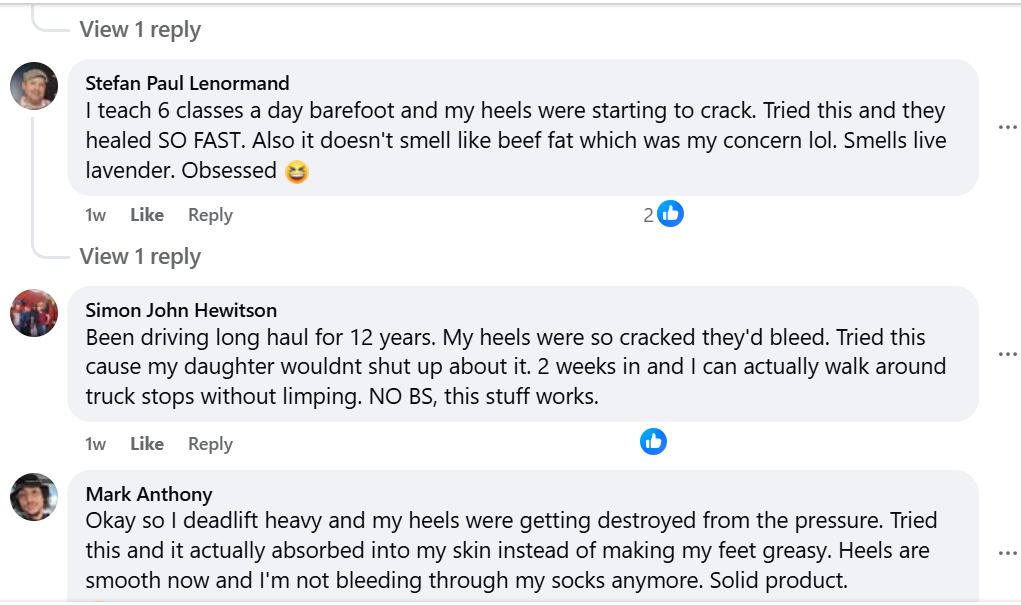Open Simon John Hewitson's profile name link

tap(181, 310)
